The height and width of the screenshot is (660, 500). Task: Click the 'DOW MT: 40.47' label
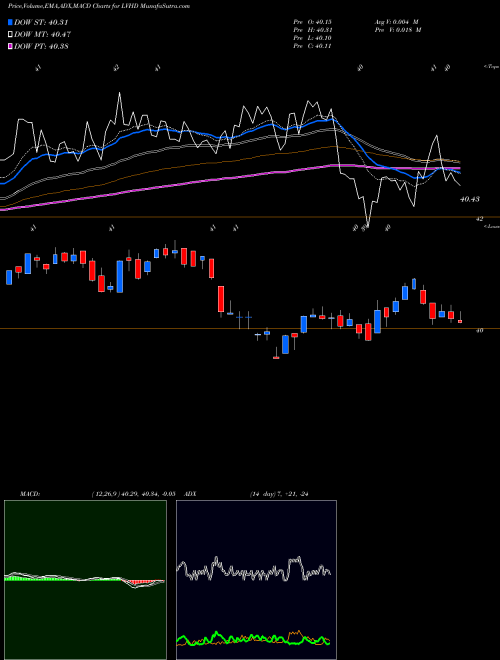tap(43, 35)
